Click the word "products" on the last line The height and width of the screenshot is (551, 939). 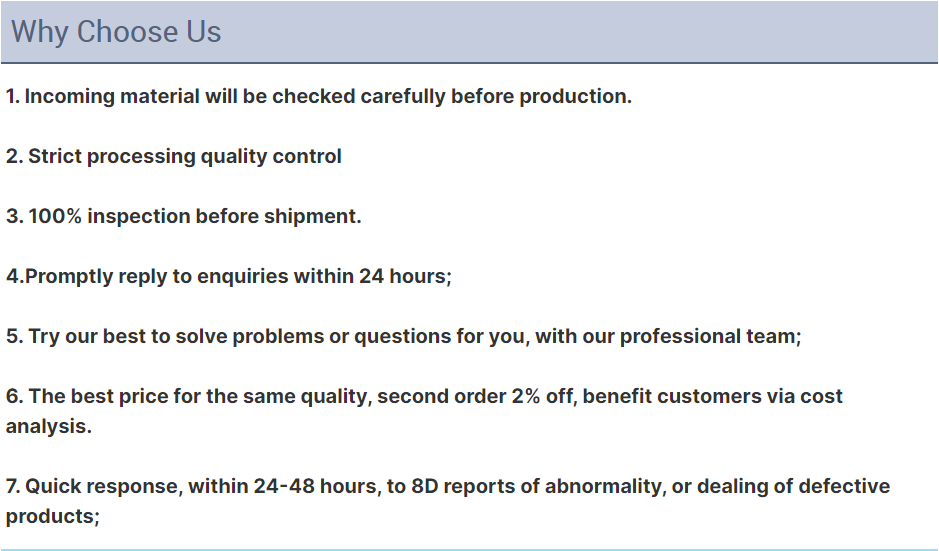49,517
